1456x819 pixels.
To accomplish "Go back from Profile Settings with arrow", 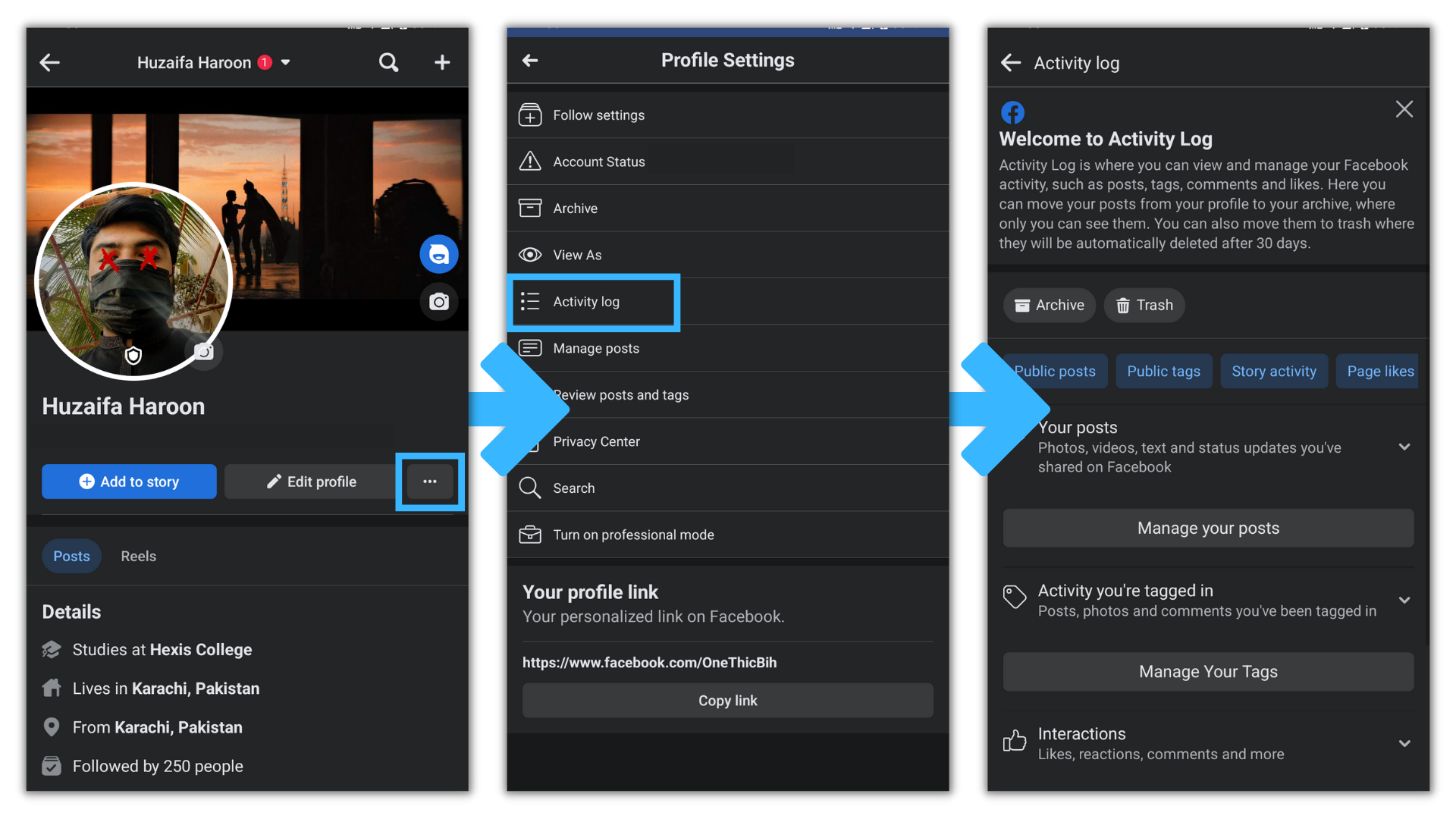I will click(x=530, y=60).
